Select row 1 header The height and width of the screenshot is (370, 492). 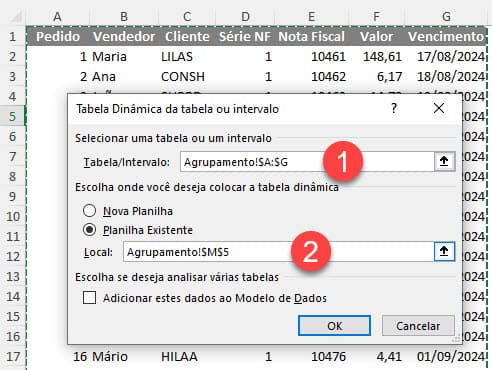[13, 36]
